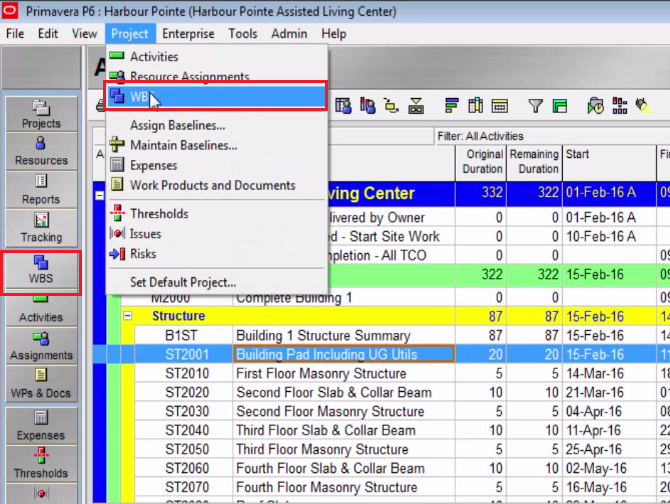
Task: Collapse the Structure WBS group
Action: (128, 316)
